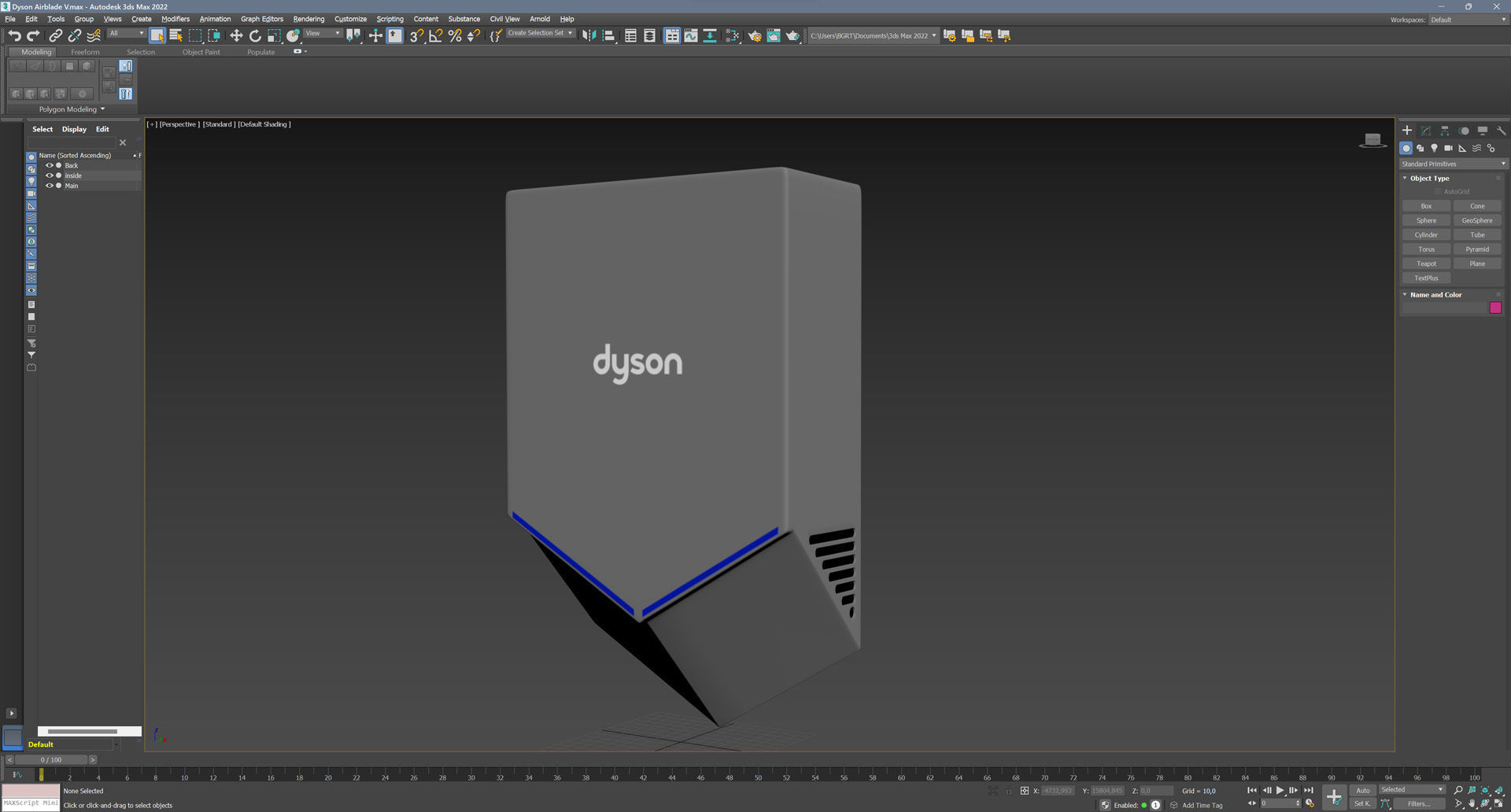The image size is (1511, 812).
Task: Click the object color swatch
Action: [1495, 308]
